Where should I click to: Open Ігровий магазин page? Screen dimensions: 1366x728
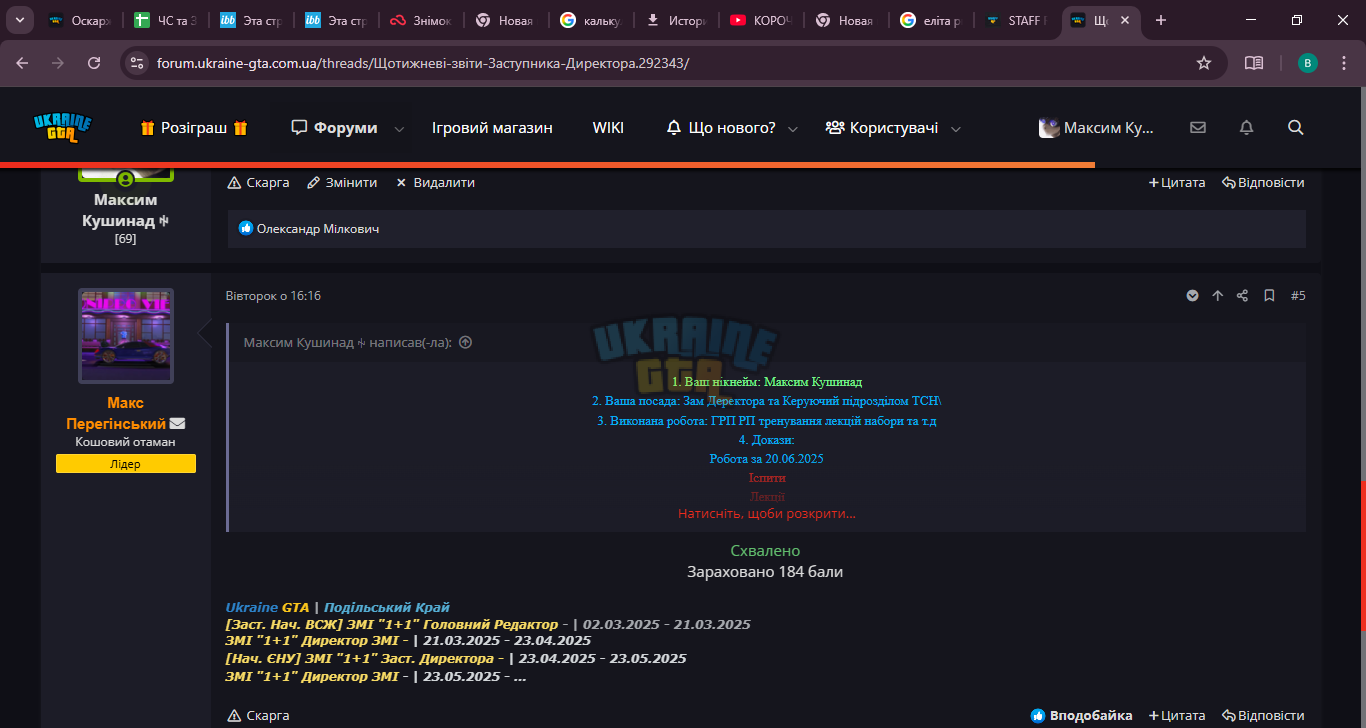(492, 128)
